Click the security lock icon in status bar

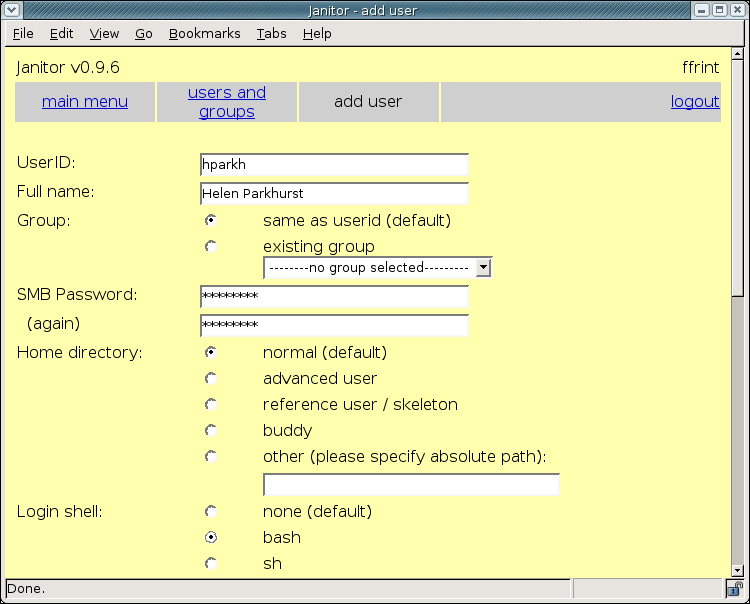click(x=735, y=589)
